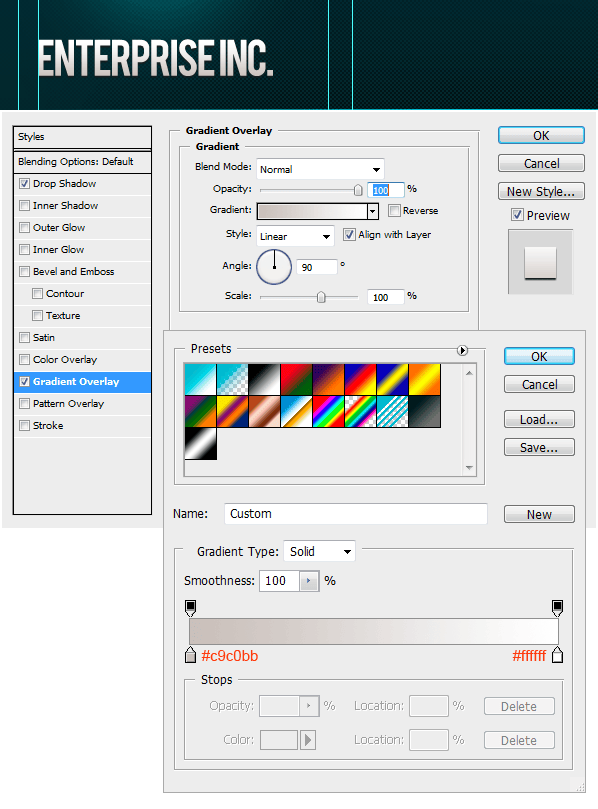Screen dimensions: 598x809
Task: Open the Blend Mode dropdown
Action: point(320,169)
